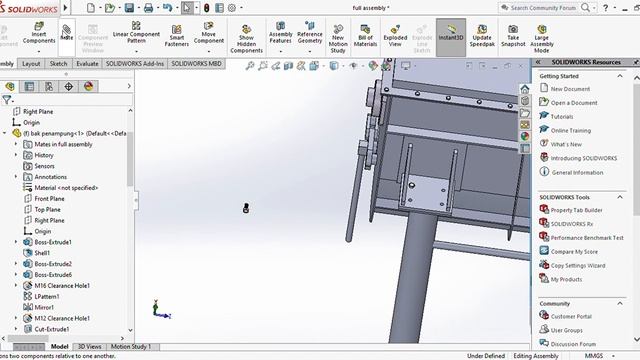Expand the M16 Clearance Hole1 feature

point(16,286)
